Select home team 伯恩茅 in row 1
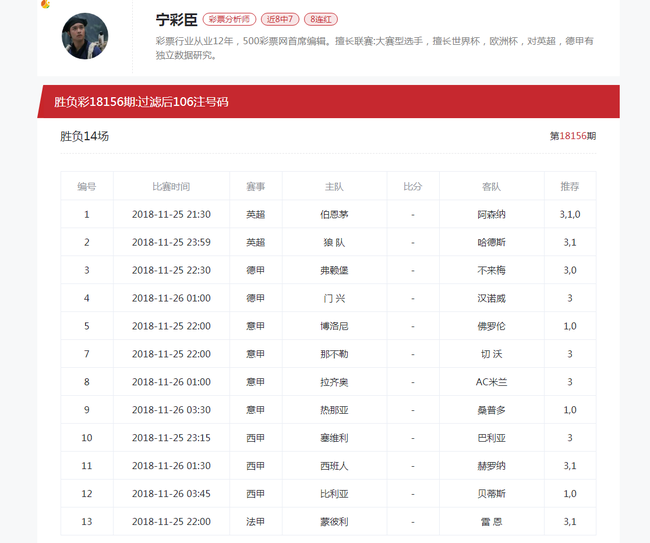Viewport: 650px width, 543px height. [334, 214]
